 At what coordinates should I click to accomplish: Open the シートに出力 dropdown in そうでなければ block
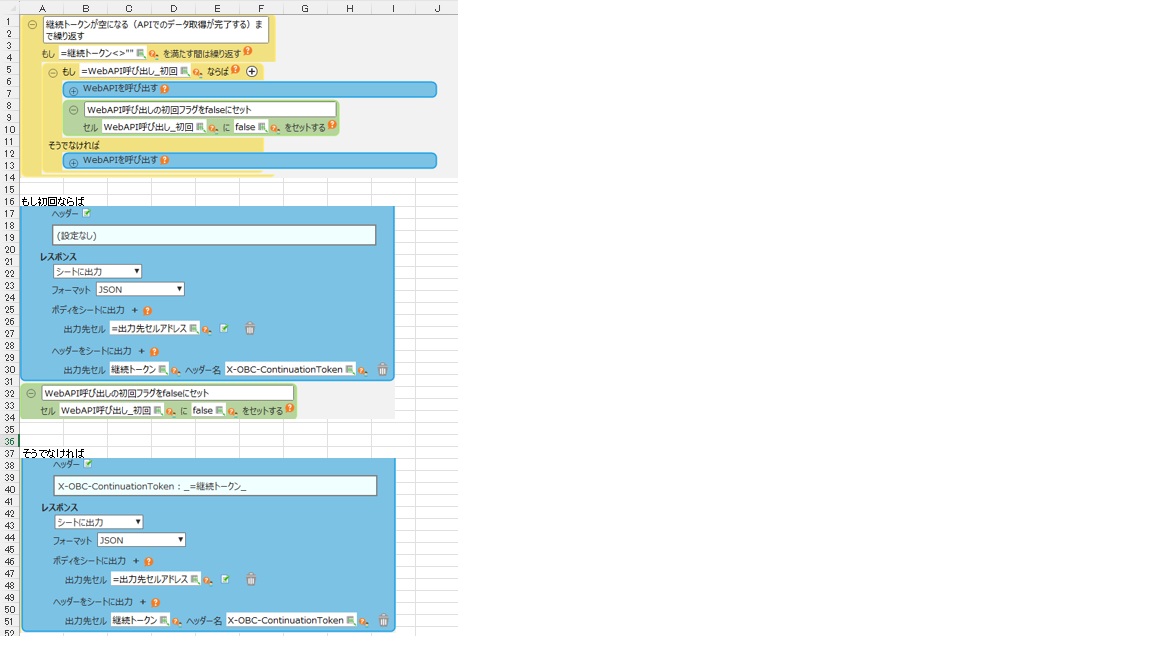coord(98,522)
